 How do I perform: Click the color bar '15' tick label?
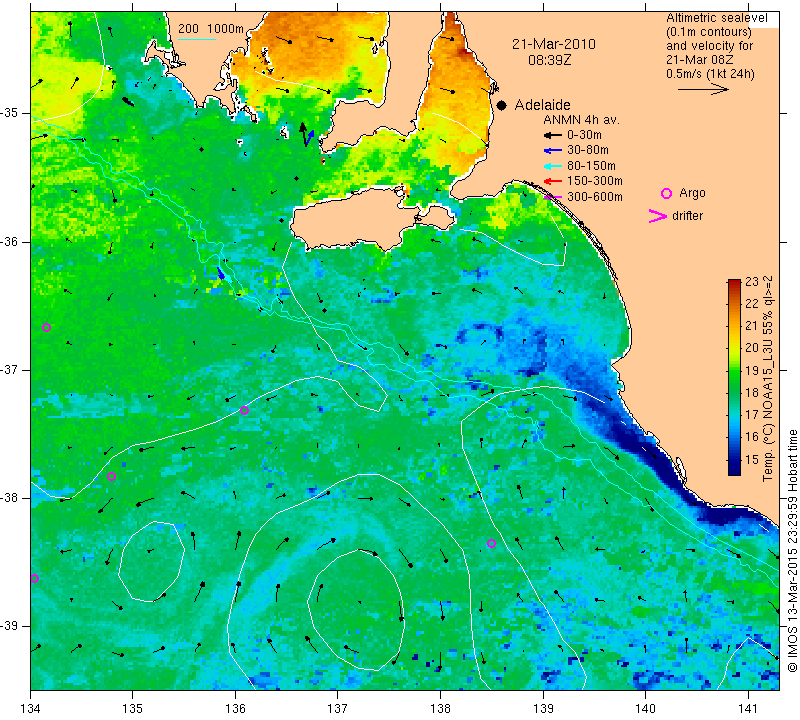click(752, 459)
